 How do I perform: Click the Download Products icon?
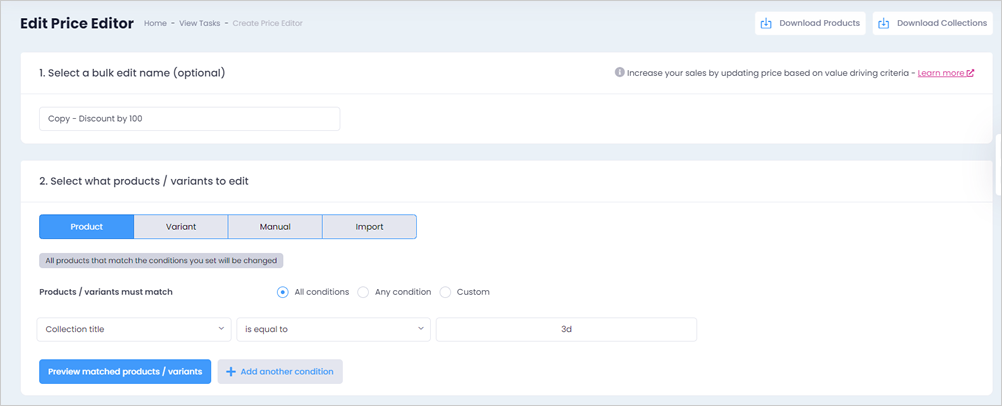(x=765, y=23)
